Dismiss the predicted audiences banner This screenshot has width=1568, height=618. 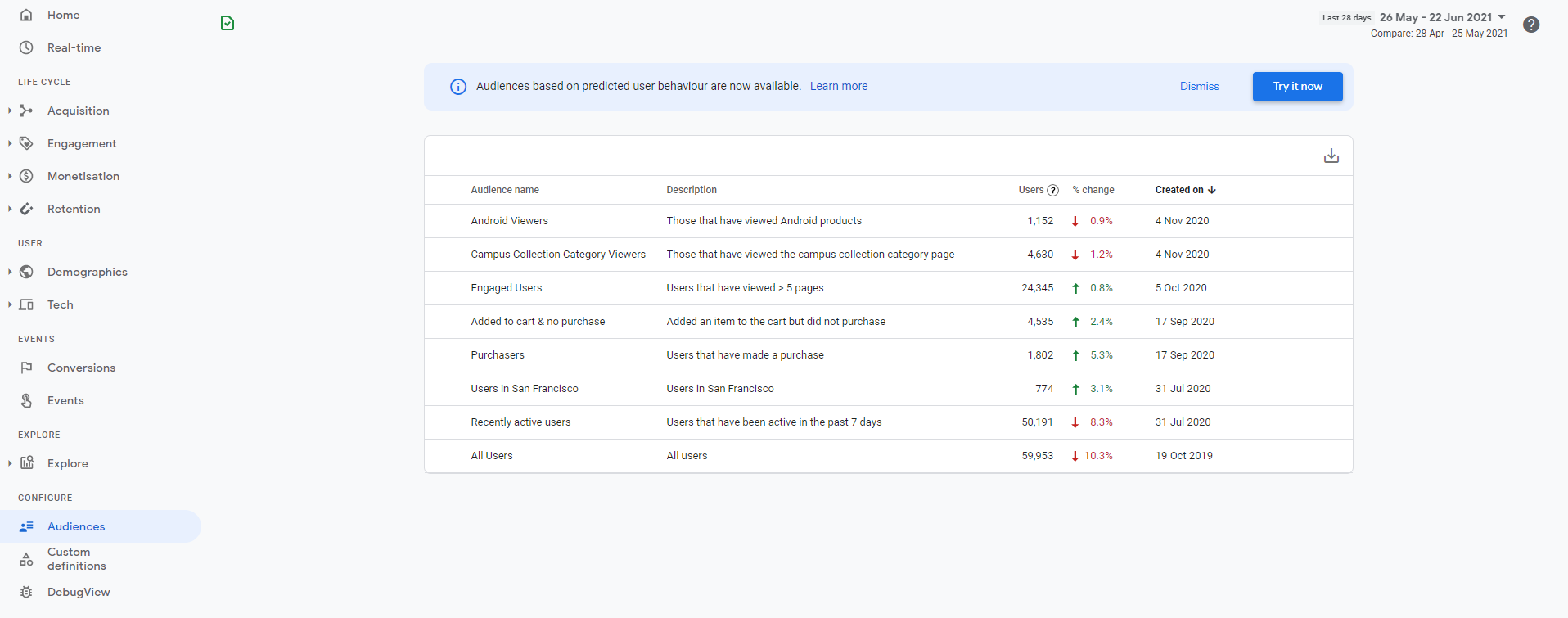[1199, 87]
